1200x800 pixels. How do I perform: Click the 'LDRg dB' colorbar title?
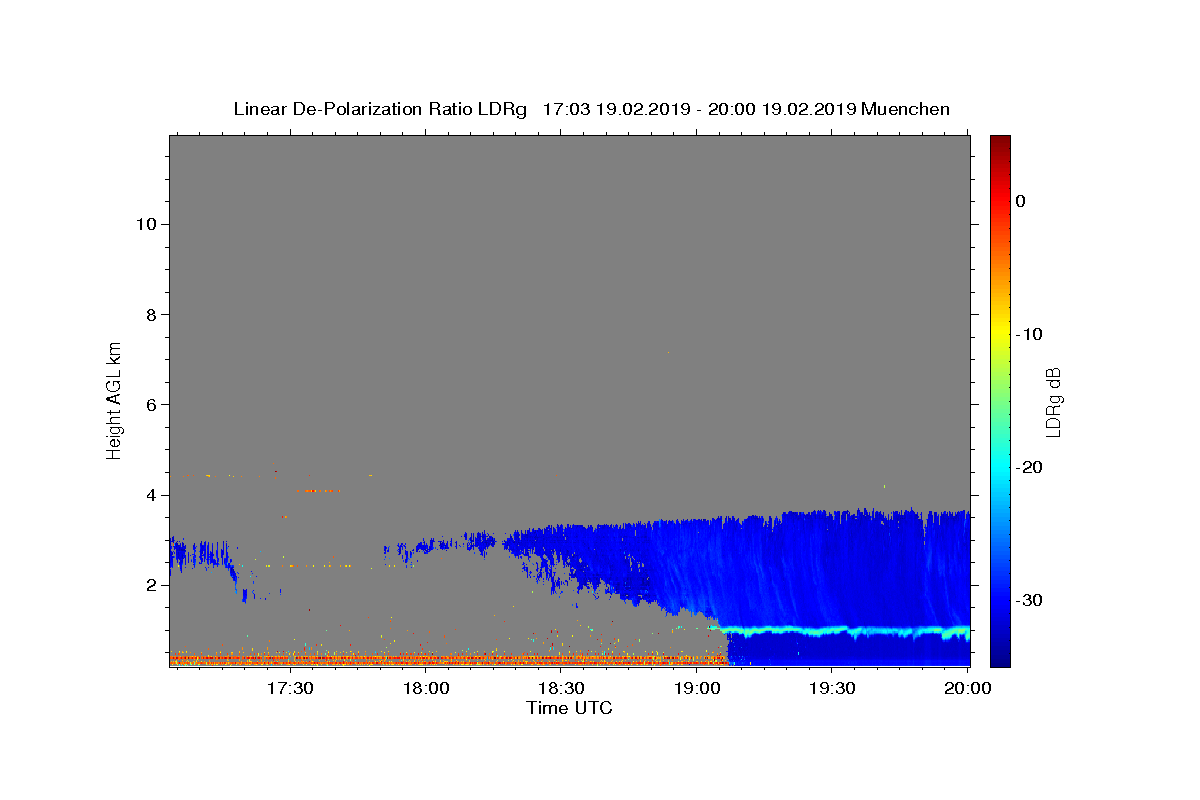click(1053, 402)
